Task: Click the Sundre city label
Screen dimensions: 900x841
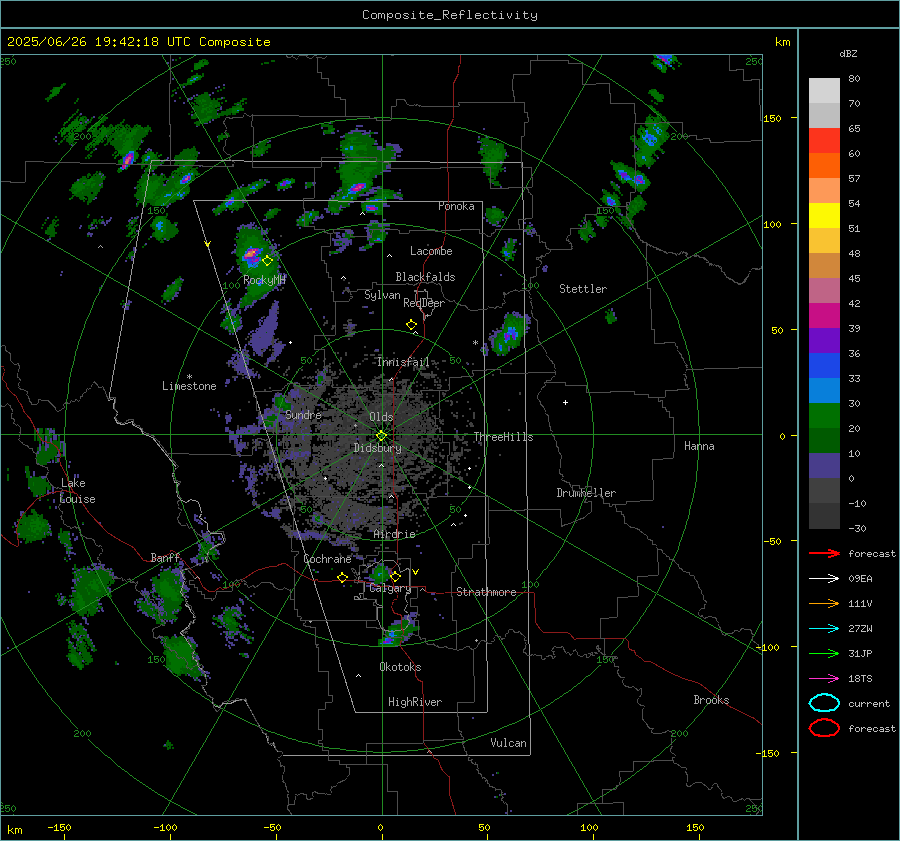Action: click(303, 414)
